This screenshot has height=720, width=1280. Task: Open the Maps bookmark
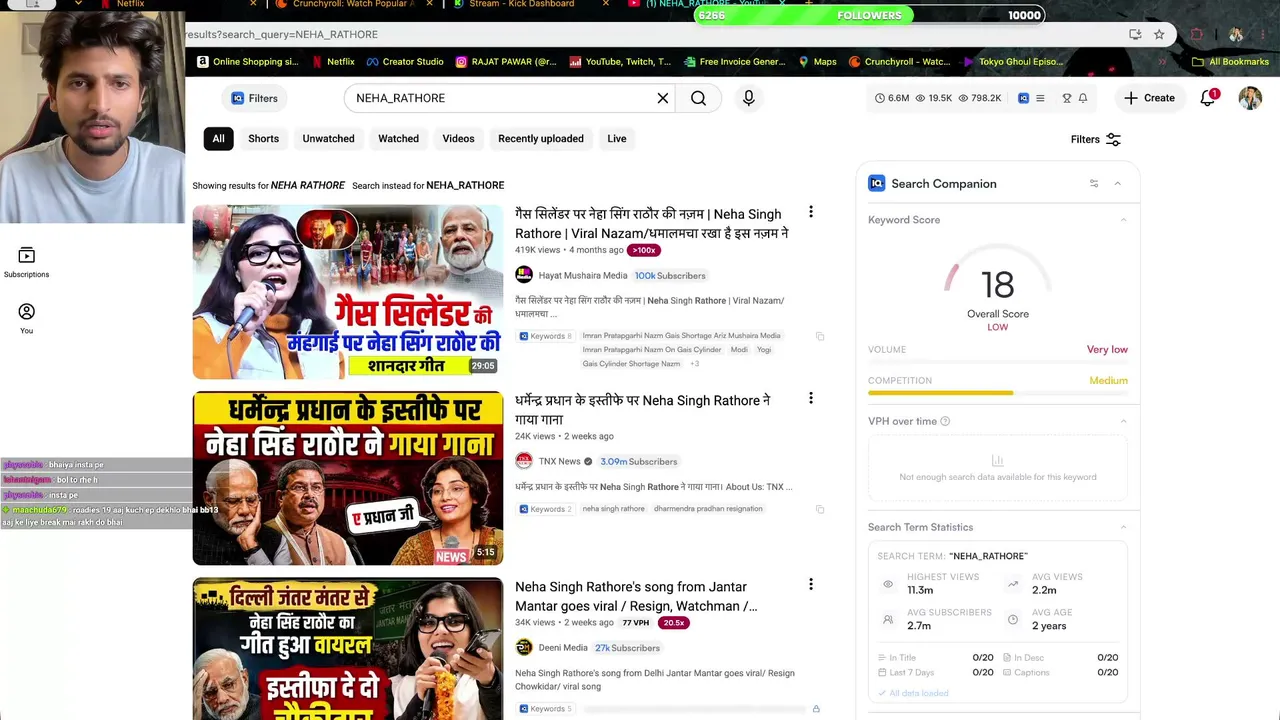[817, 61]
